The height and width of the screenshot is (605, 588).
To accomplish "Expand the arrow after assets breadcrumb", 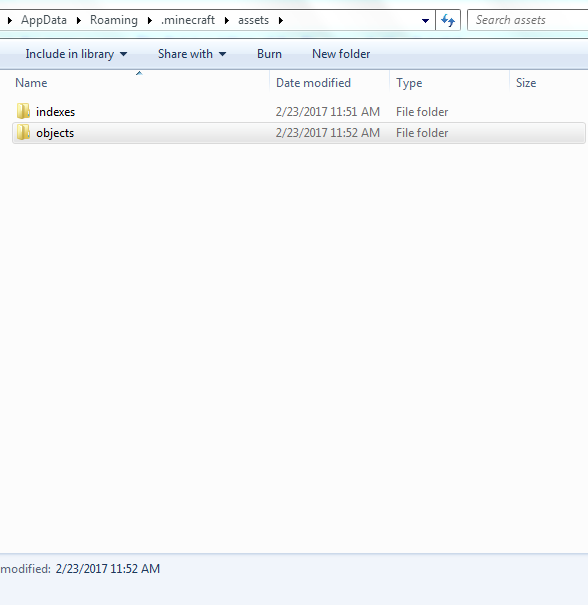I will tap(280, 20).
